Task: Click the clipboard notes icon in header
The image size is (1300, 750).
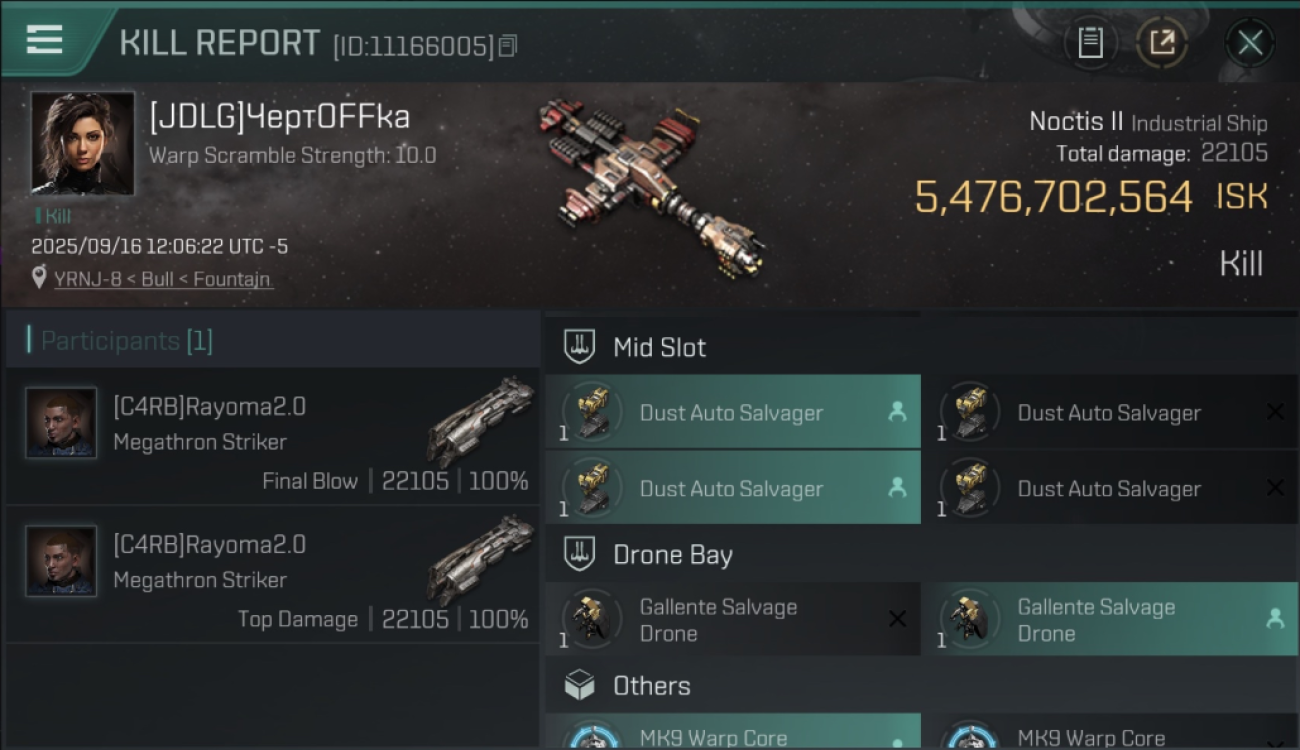Action: coord(1090,43)
